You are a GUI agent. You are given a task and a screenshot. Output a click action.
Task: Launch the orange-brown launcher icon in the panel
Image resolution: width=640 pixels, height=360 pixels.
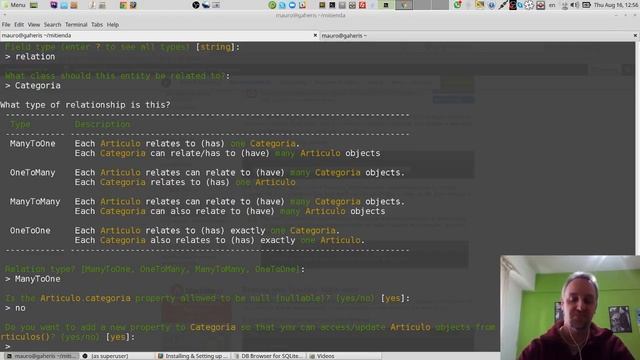[74, 5]
